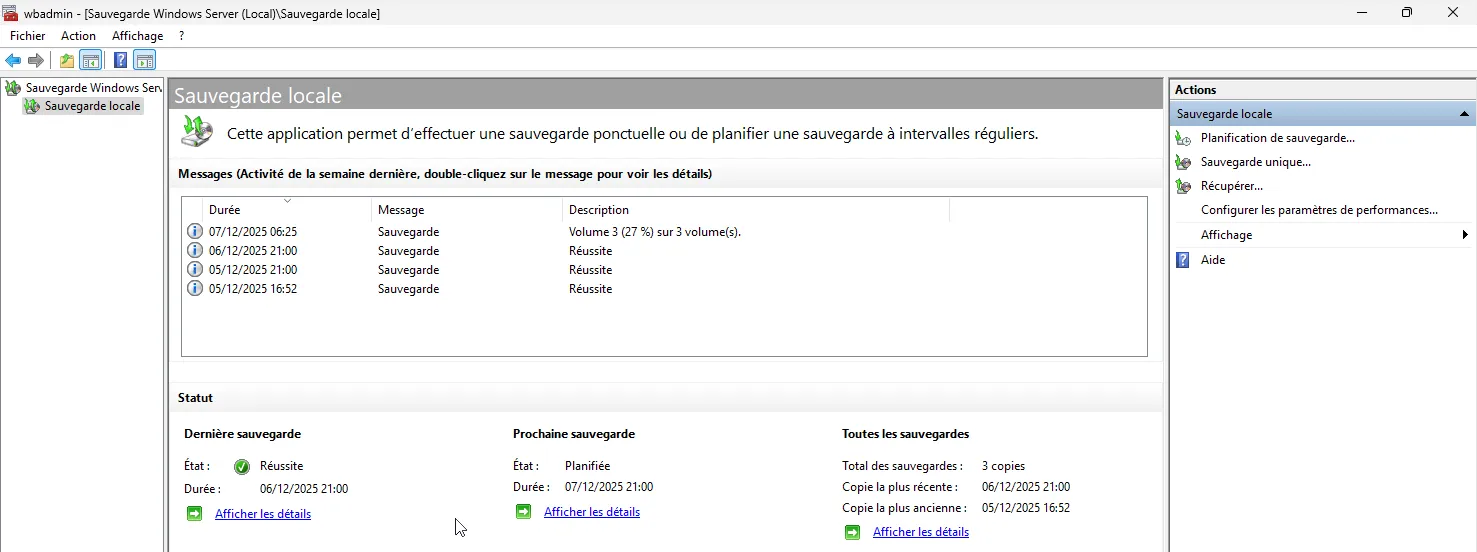Click Copie la plus ancienne value 05/12/2025 16:52
The width and height of the screenshot is (1477, 552).
point(1025,508)
